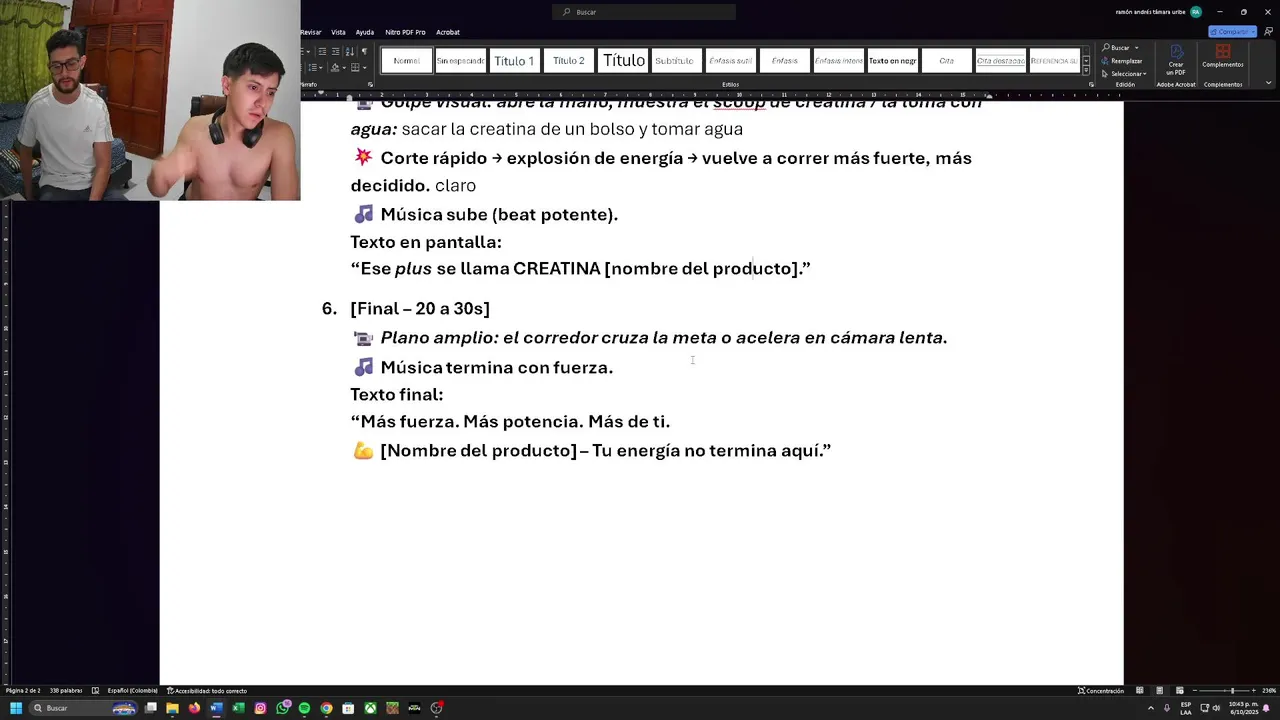Click the increase indent icon
1280x720 pixels.
click(336, 51)
